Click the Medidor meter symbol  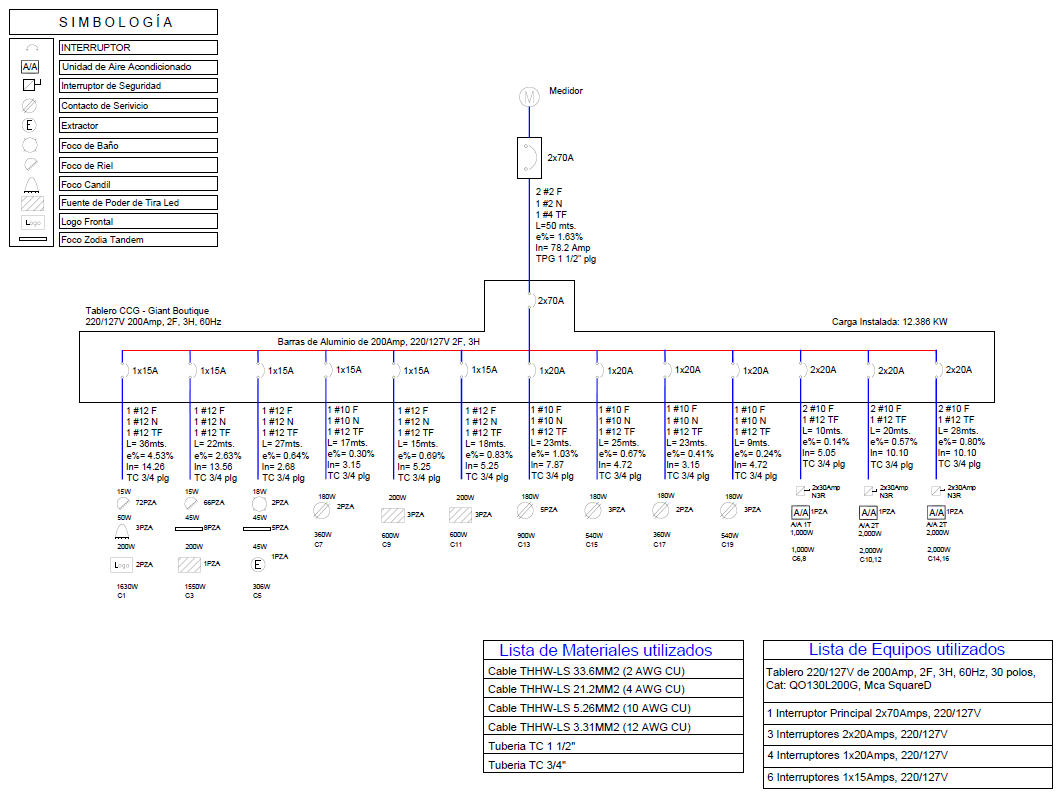528,97
